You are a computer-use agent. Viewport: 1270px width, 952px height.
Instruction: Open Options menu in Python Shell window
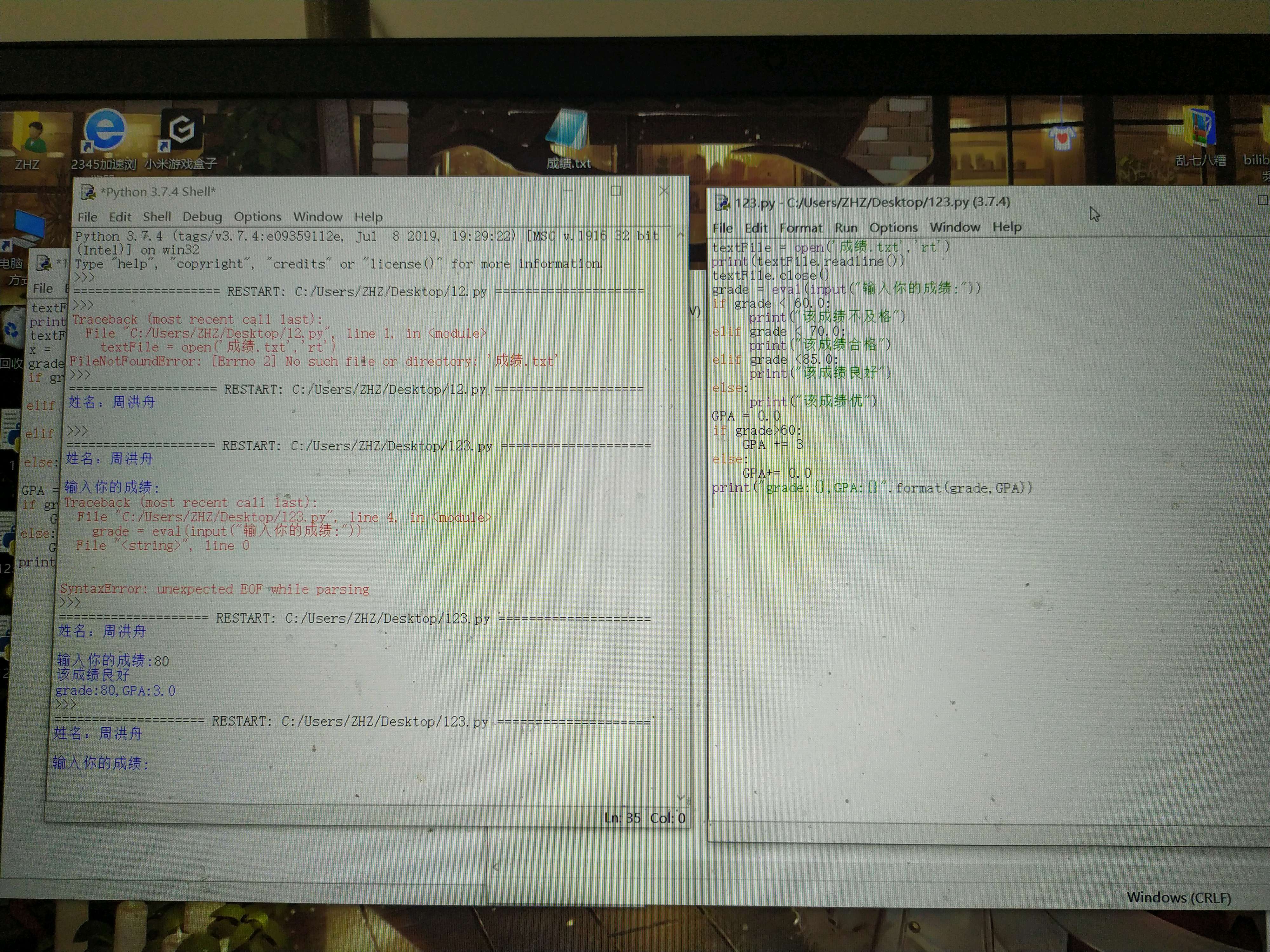257,217
